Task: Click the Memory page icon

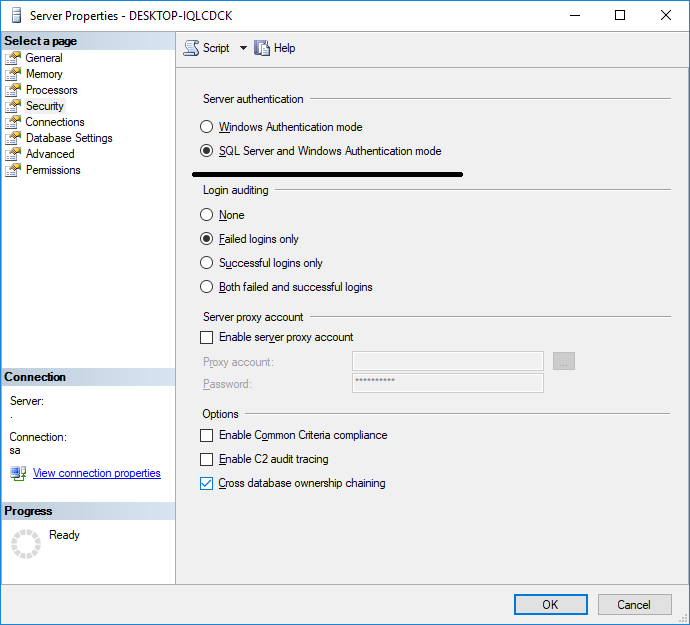Action: [x=13, y=74]
